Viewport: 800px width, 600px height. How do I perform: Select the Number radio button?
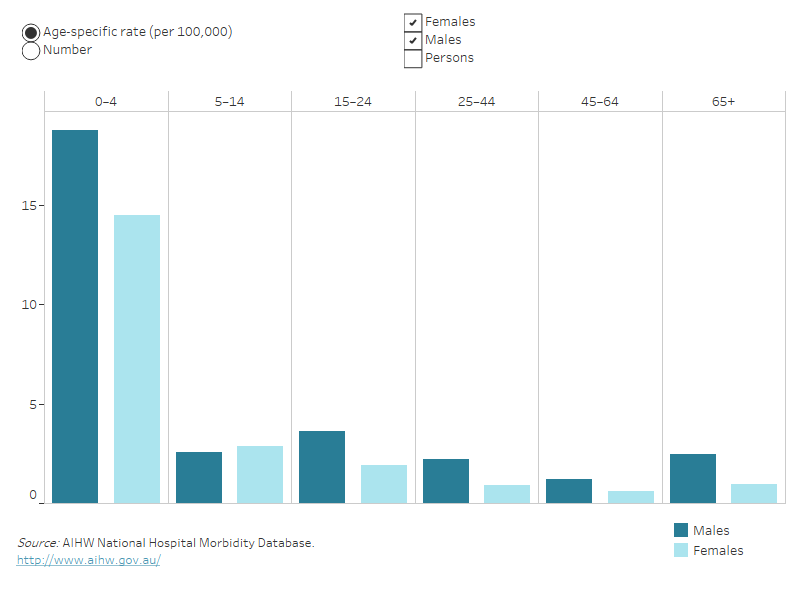click(x=31, y=50)
